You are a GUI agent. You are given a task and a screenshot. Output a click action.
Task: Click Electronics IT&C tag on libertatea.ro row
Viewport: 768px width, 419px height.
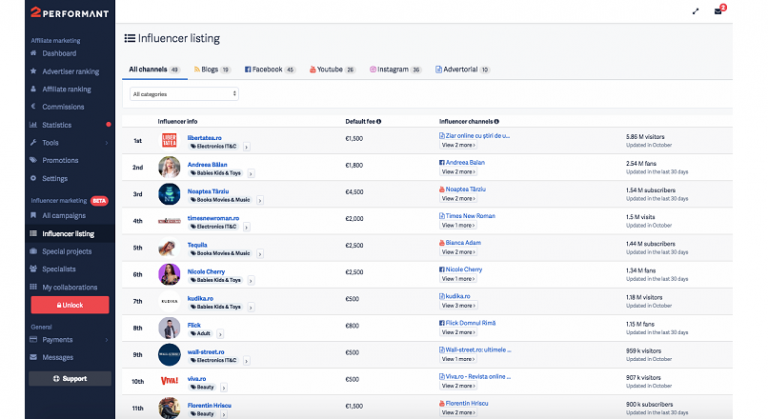pyautogui.click(x=214, y=147)
